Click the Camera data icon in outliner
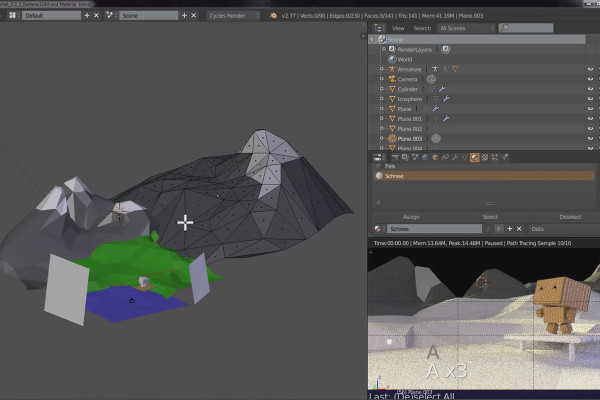This screenshot has width=600, height=400. (431, 79)
